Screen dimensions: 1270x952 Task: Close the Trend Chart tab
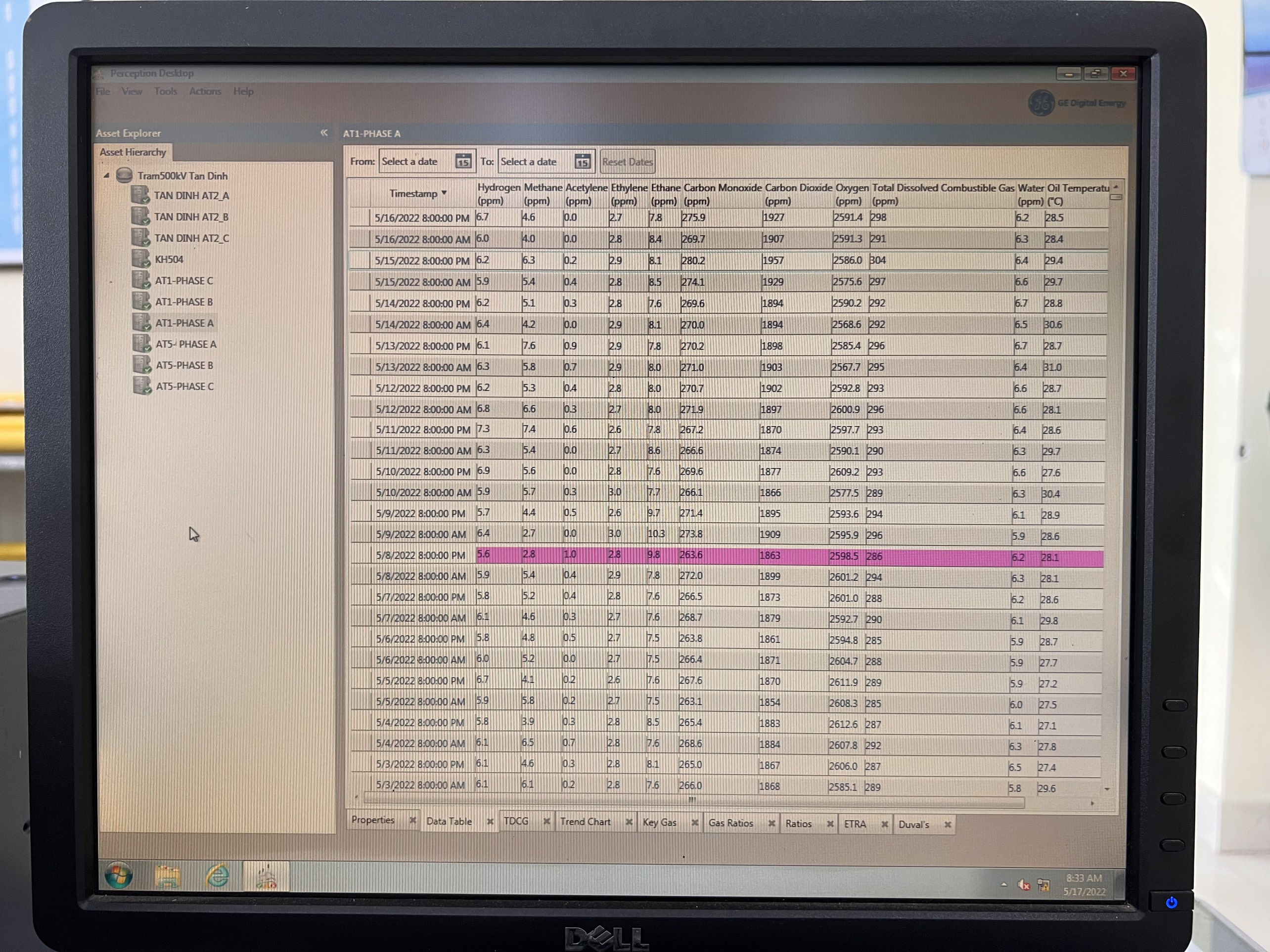pos(629,822)
